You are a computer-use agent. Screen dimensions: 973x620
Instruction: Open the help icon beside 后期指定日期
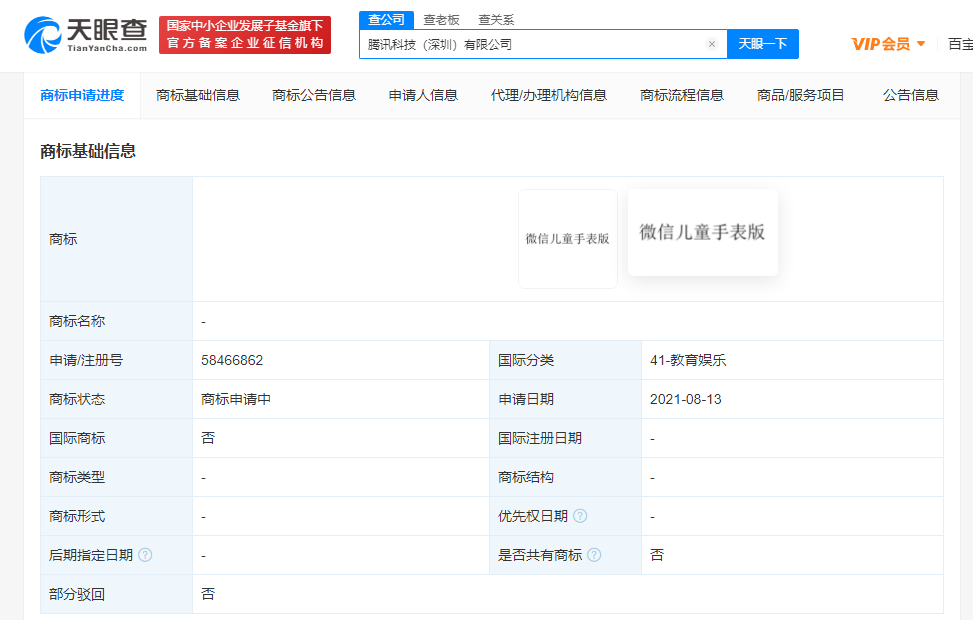[x=145, y=555]
